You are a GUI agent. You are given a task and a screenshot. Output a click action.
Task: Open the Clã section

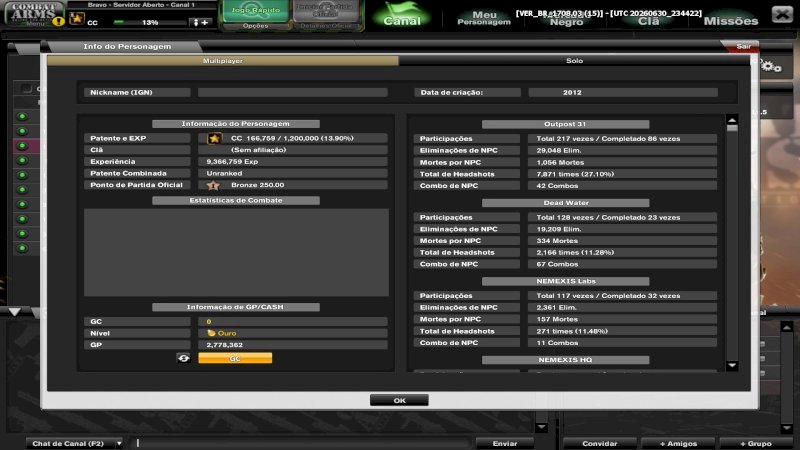point(648,21)
